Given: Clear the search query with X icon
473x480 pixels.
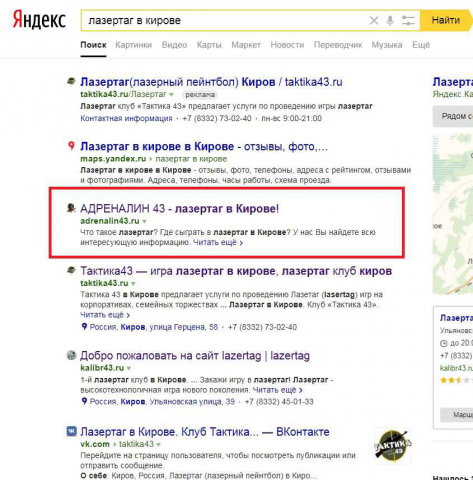Looking at the screenshot, I should [x=374, y=21].
